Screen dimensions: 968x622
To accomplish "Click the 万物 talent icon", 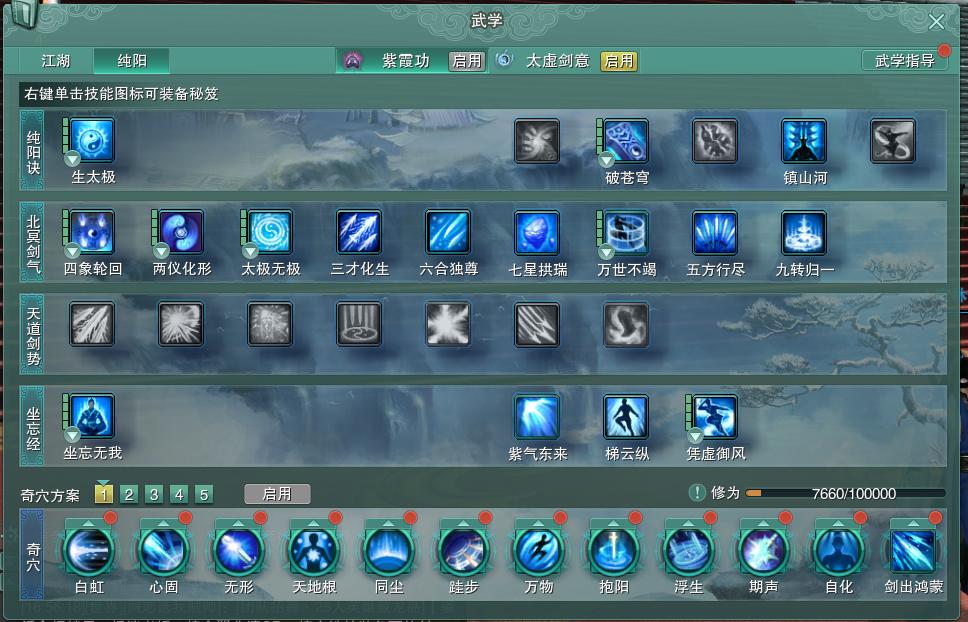I will (x=539, y=550).
